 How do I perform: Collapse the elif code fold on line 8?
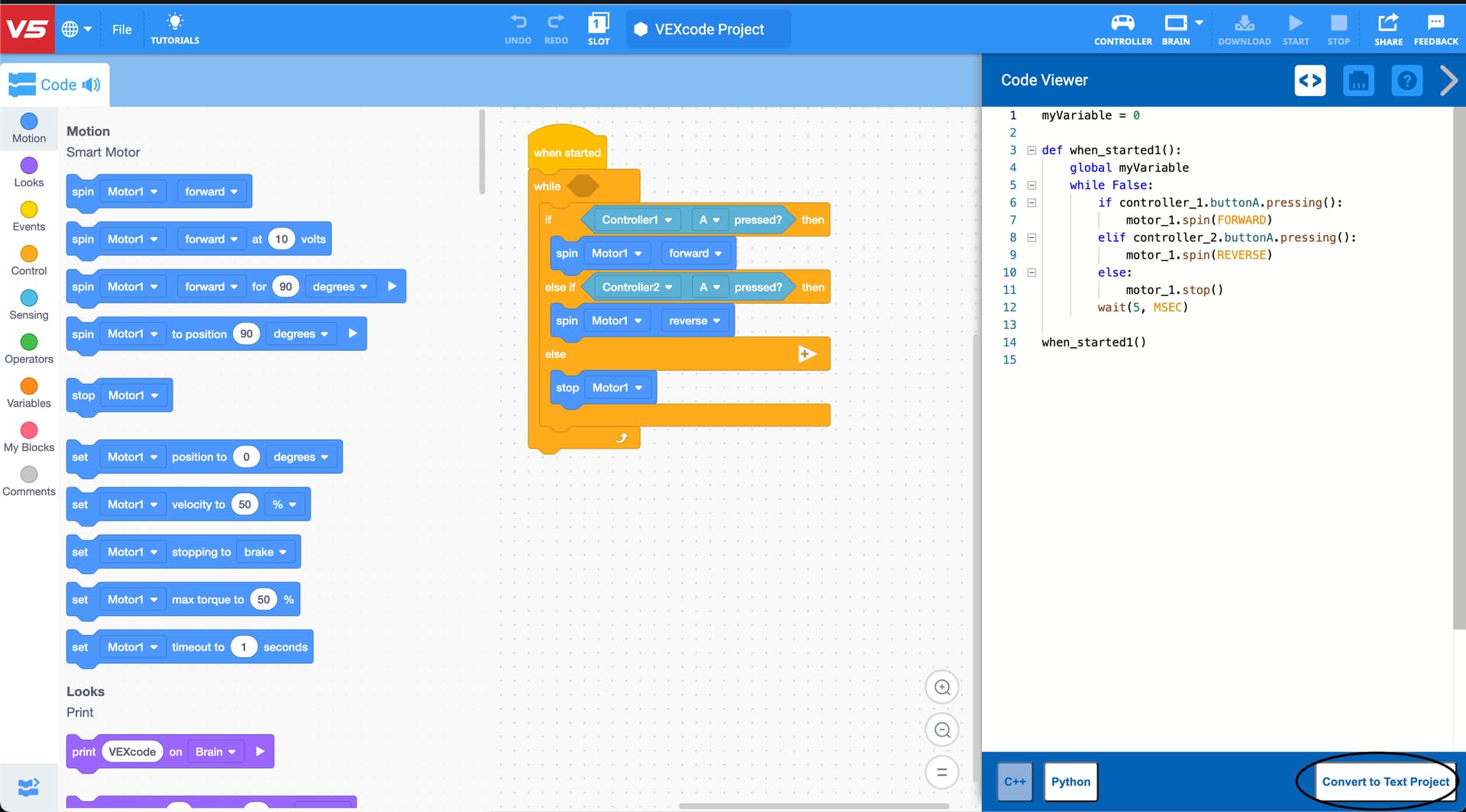pos(1032,237)
